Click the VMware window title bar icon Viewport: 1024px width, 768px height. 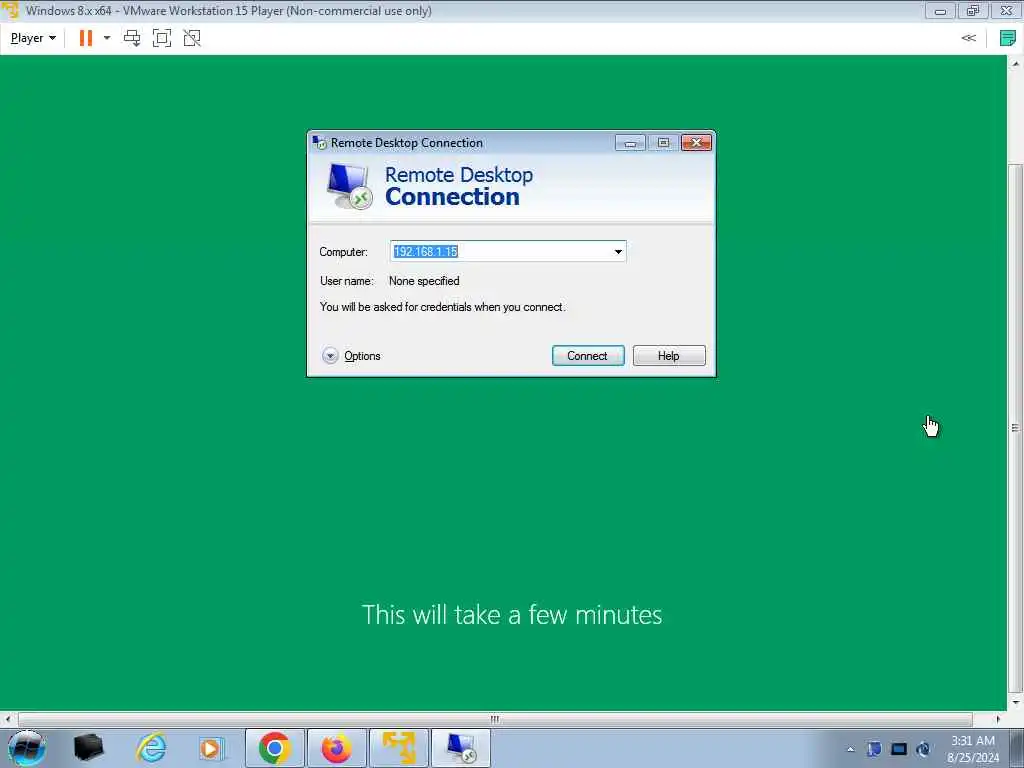point(10,10)
